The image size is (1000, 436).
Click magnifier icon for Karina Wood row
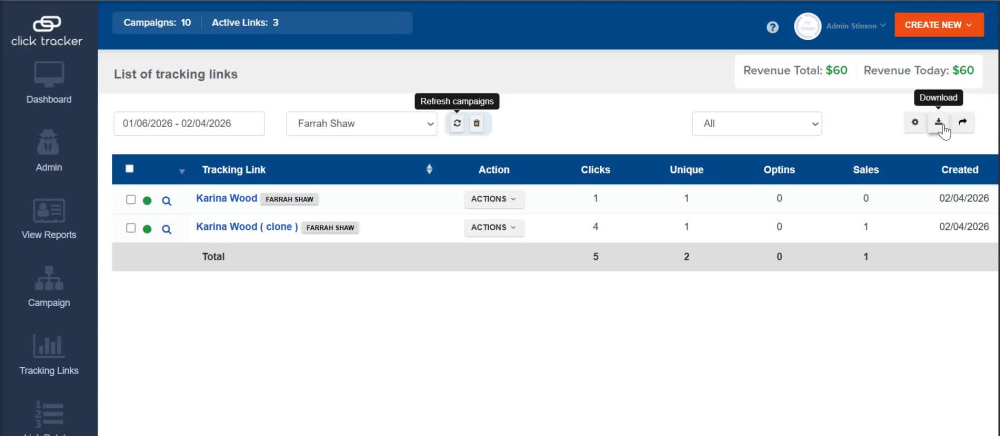[166, 201]
